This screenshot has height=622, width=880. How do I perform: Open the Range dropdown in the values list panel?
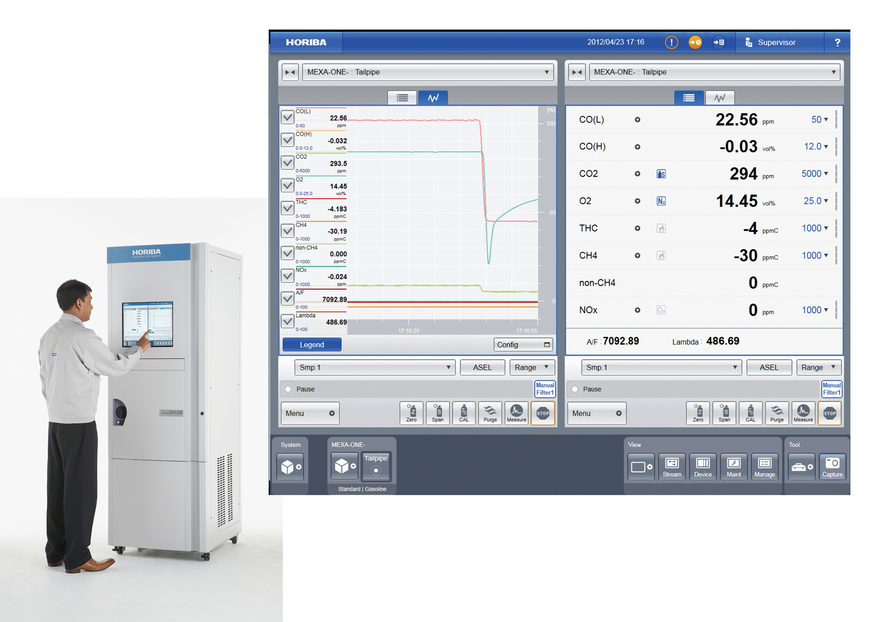pos(819,368)
